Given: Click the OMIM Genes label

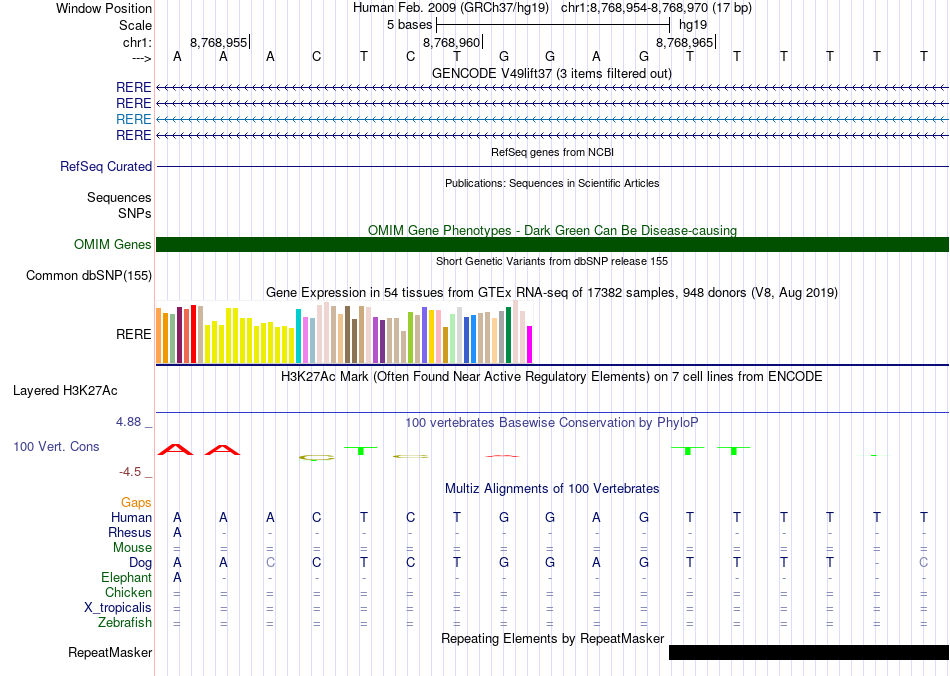Looking at the screenshot, I should (112, 244).
